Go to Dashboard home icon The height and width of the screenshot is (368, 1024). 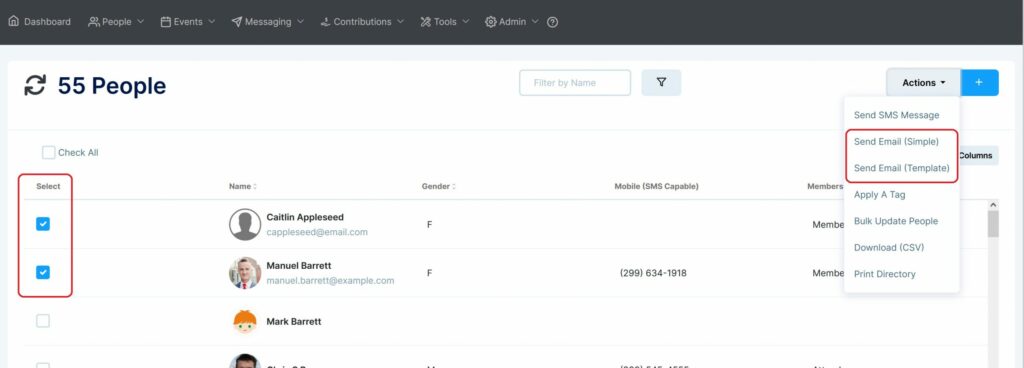click(x=14, y=21)
